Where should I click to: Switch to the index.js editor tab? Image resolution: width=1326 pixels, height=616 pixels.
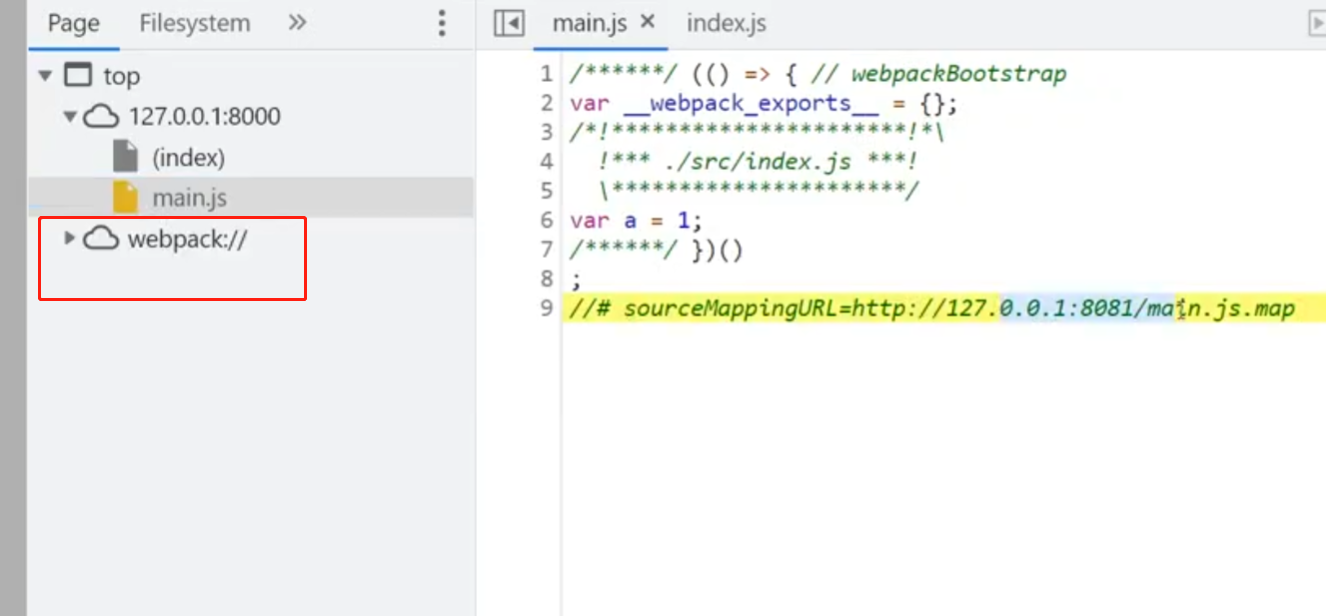click(x=726, y=24)
